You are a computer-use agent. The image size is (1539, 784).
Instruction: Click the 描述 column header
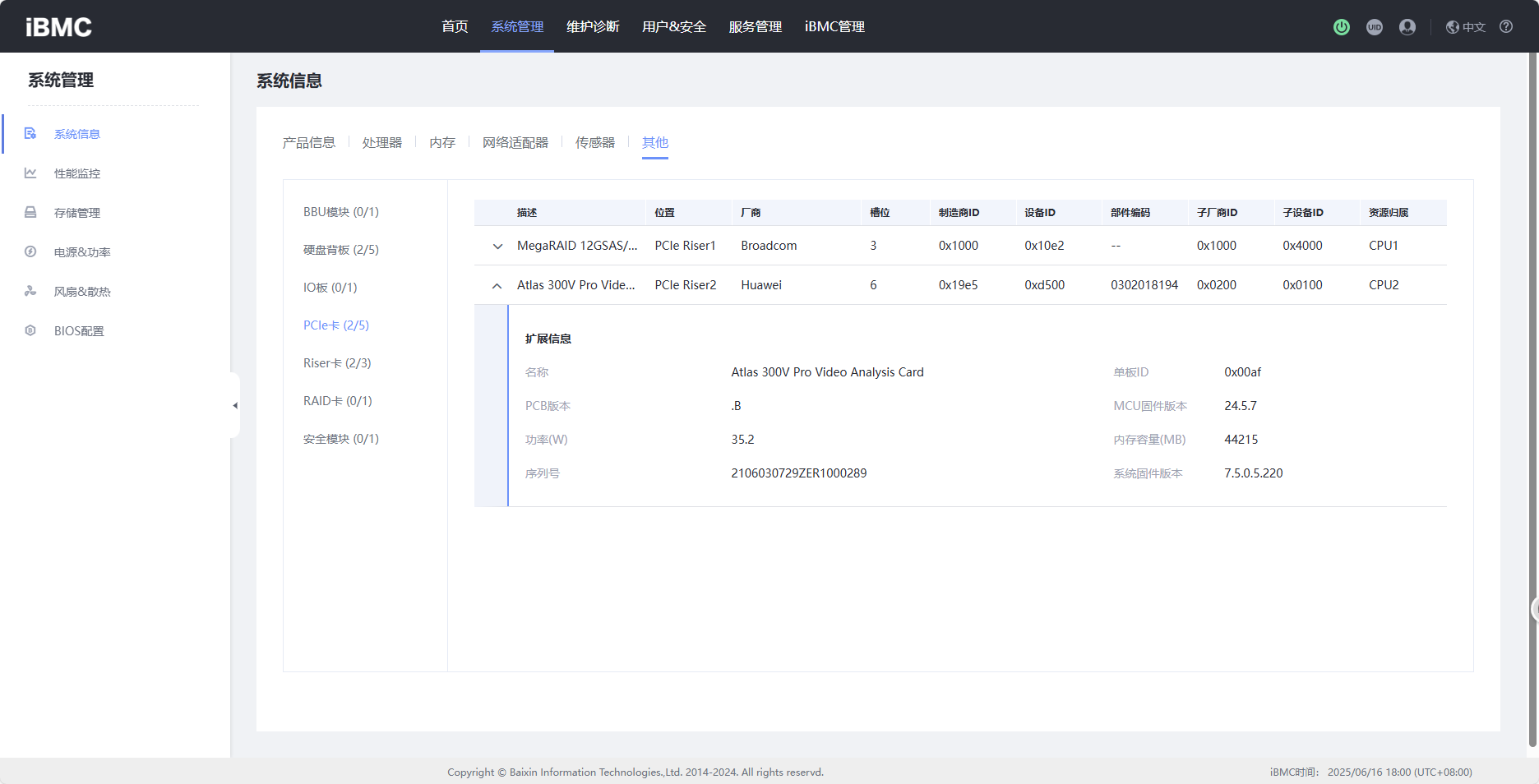tap(527, 213)
